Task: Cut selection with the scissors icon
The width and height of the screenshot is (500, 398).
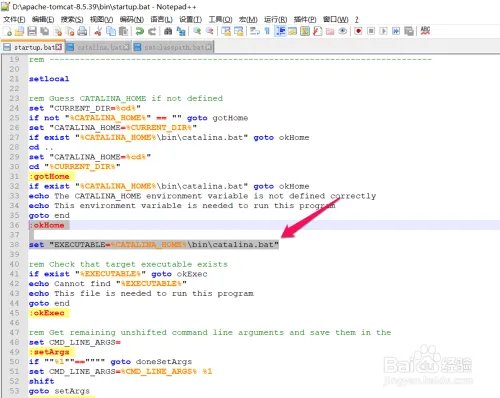Action: [x=98, y=31]
